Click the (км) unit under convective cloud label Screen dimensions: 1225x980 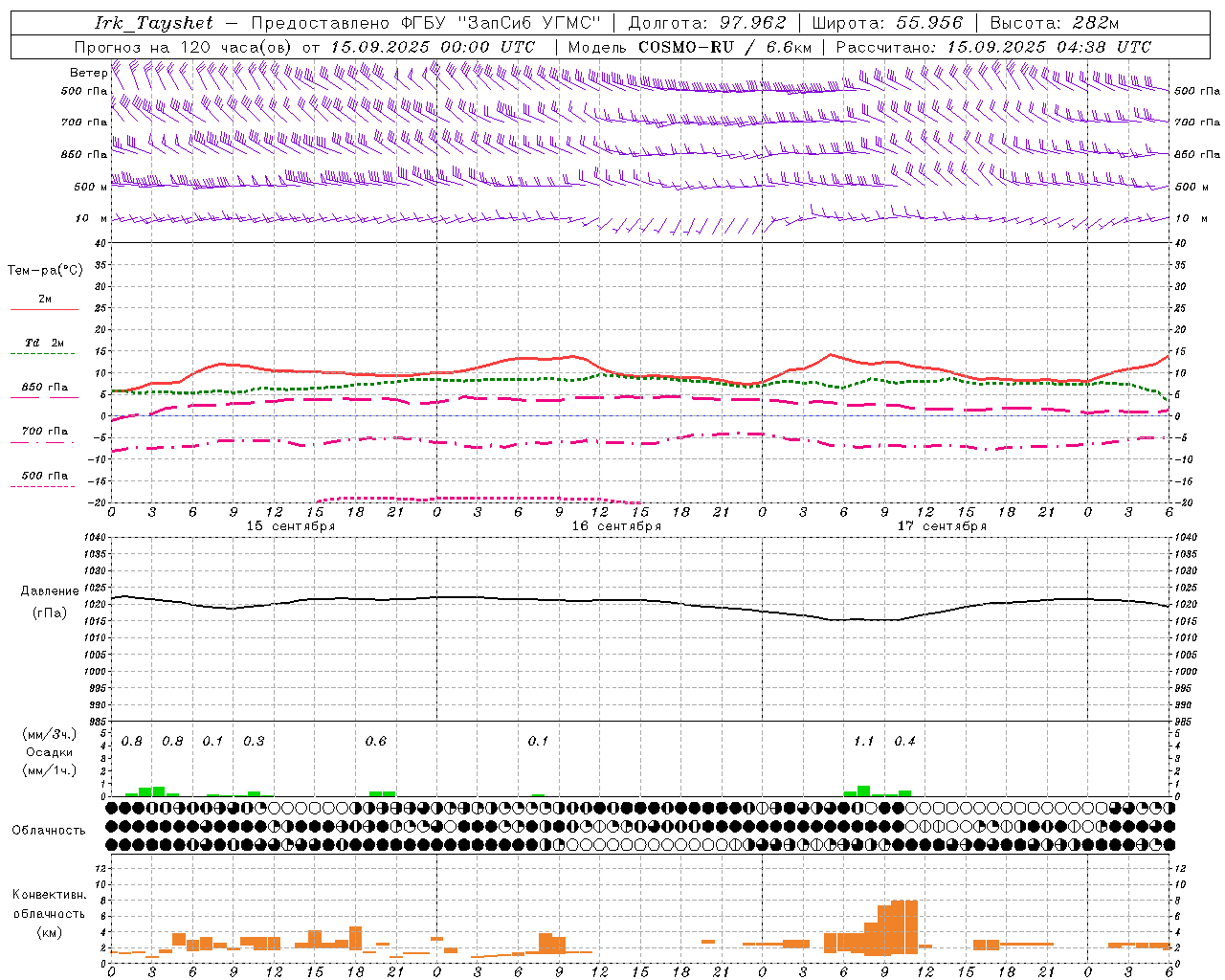coord(49,932)
